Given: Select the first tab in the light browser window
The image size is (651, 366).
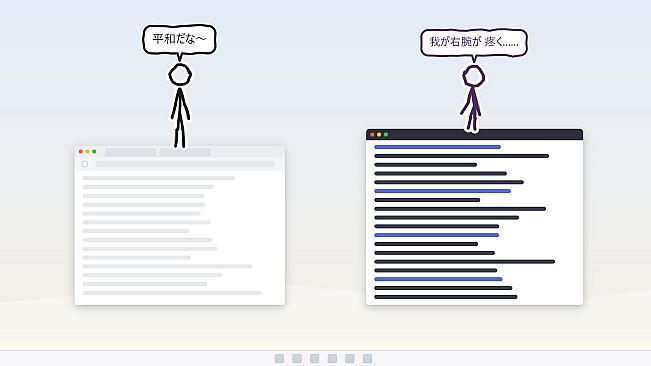Looking at the screenshot, I should [130, 152].
